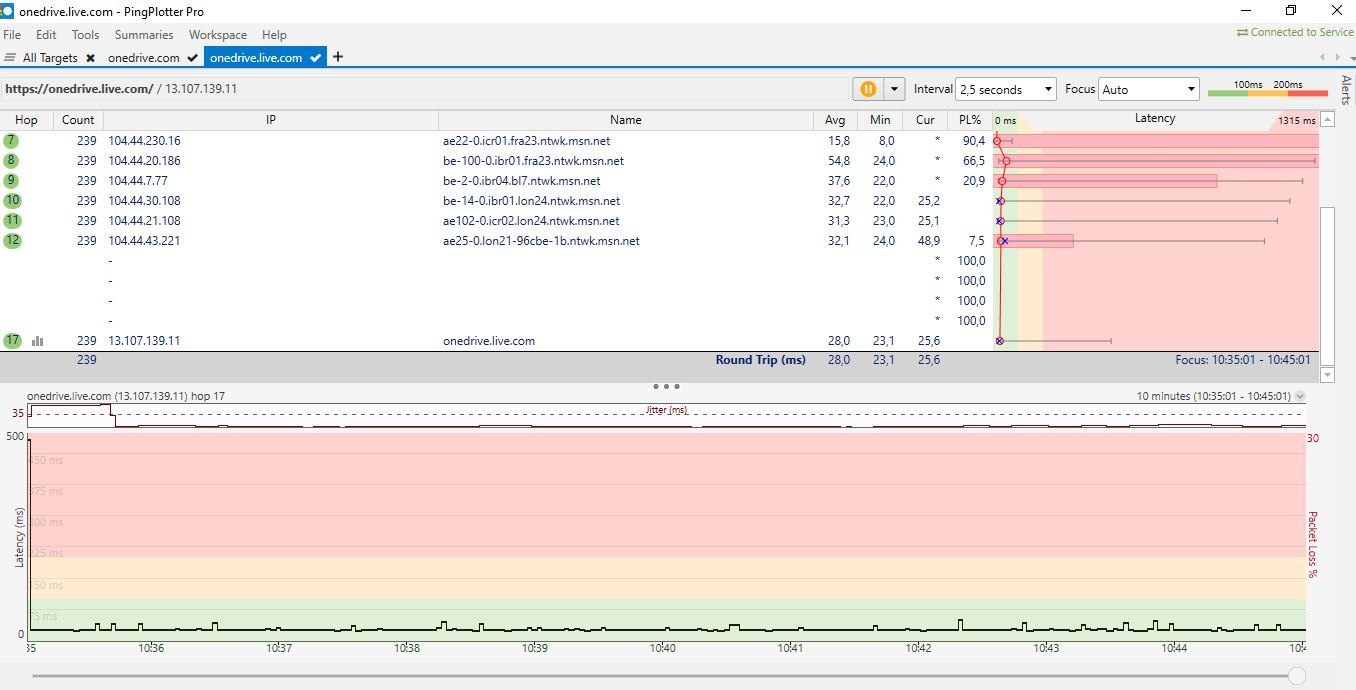Click the Round Trip (ms) summary label
The width and height of the screenshot is (1356, 690).
coord(760,360)
